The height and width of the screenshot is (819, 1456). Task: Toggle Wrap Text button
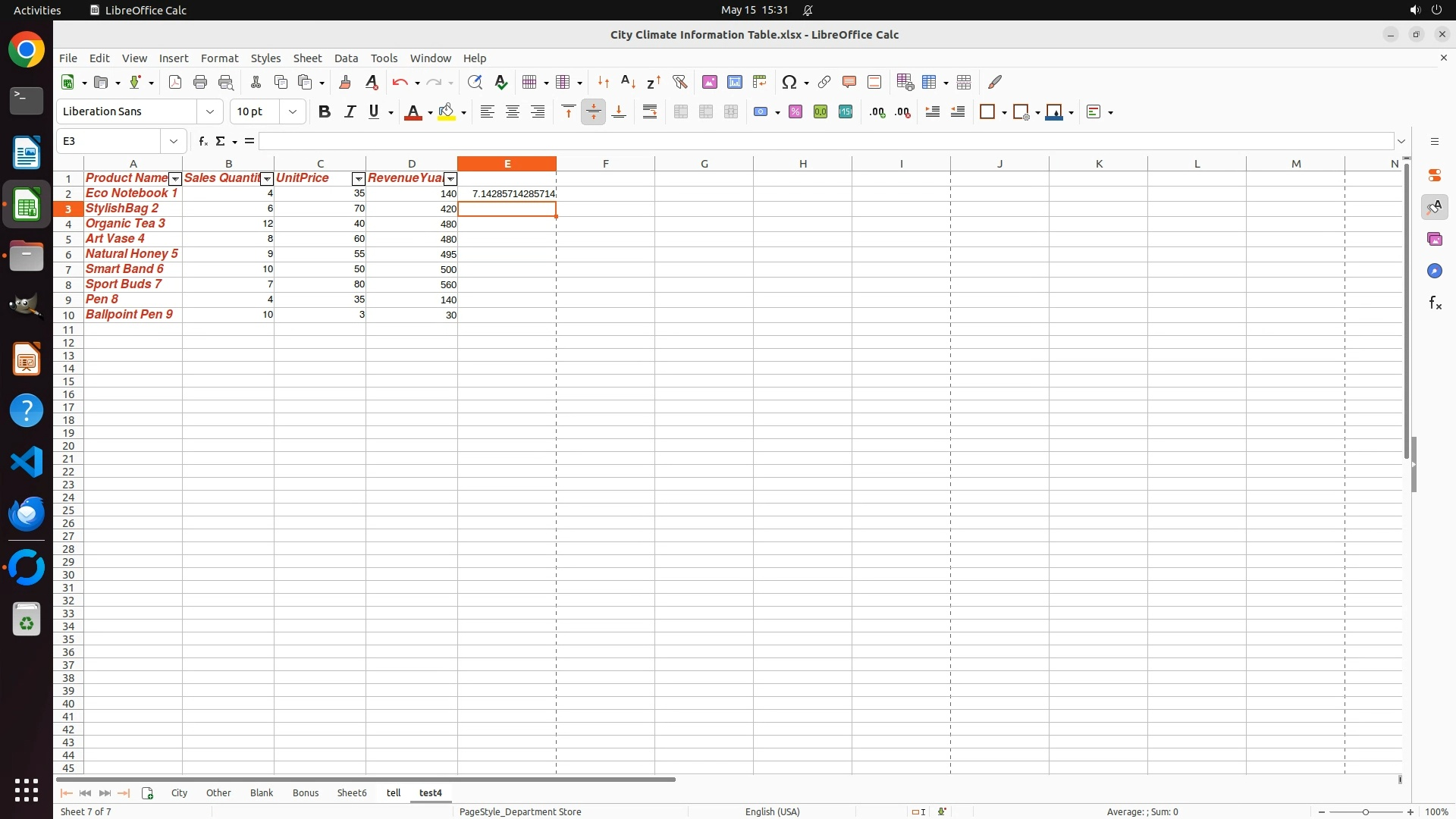coord(650,111)
